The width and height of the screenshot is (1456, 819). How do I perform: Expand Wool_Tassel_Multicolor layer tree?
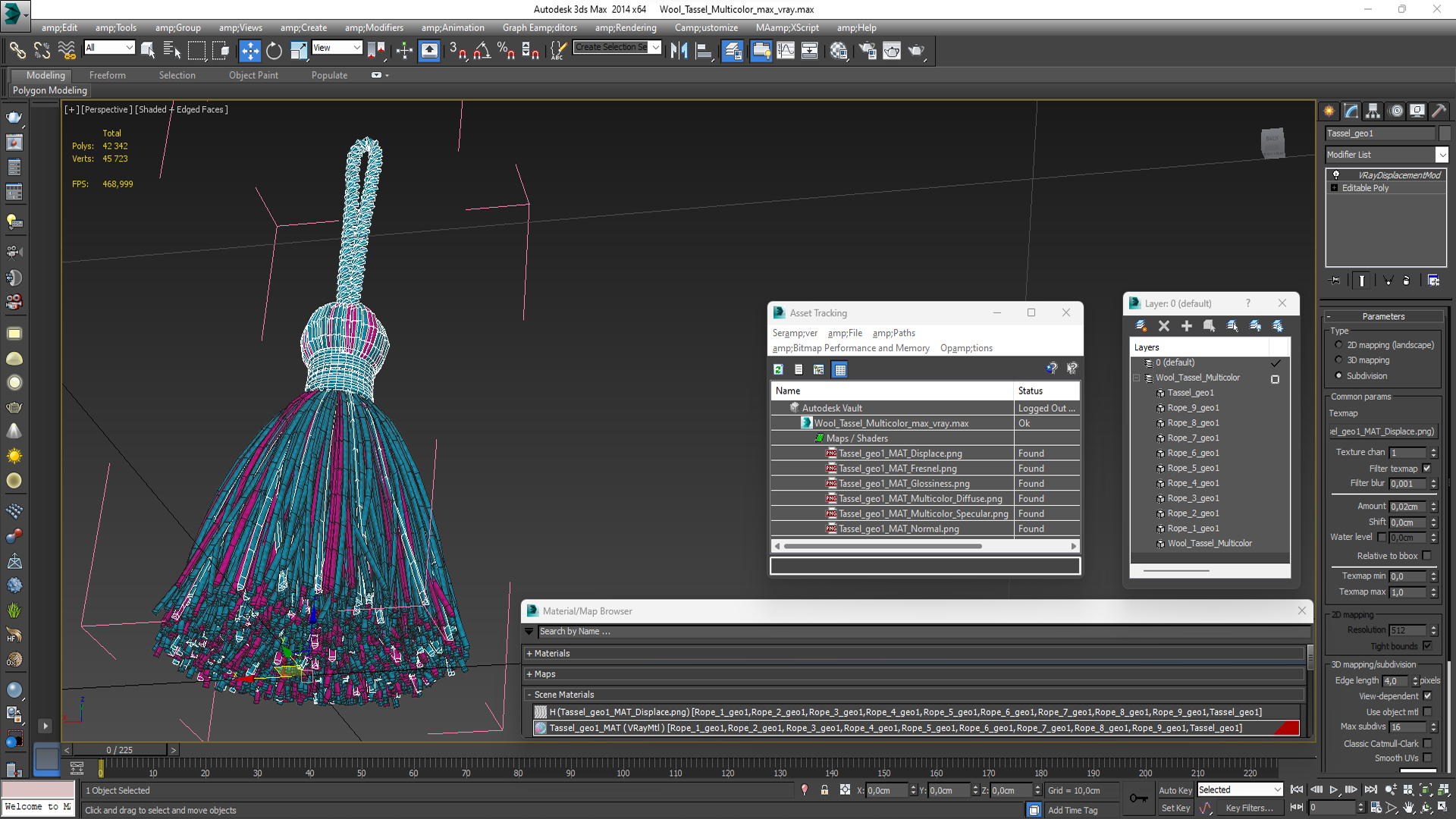pos(1137,377)
